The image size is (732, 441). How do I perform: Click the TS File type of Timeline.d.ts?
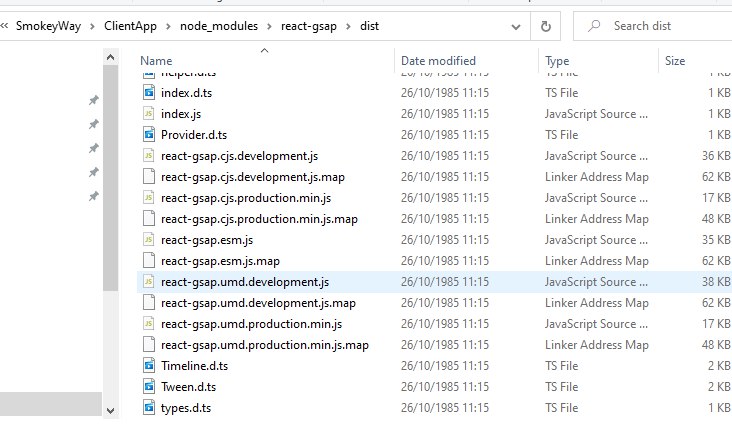tap(561, 366)
